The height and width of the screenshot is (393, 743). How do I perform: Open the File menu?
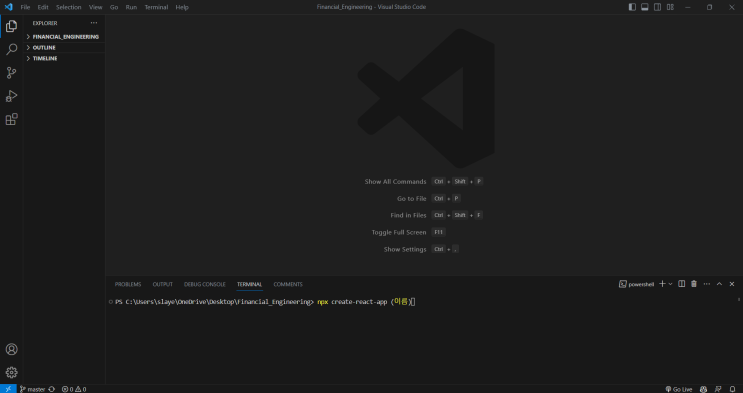tap(25, 7)
